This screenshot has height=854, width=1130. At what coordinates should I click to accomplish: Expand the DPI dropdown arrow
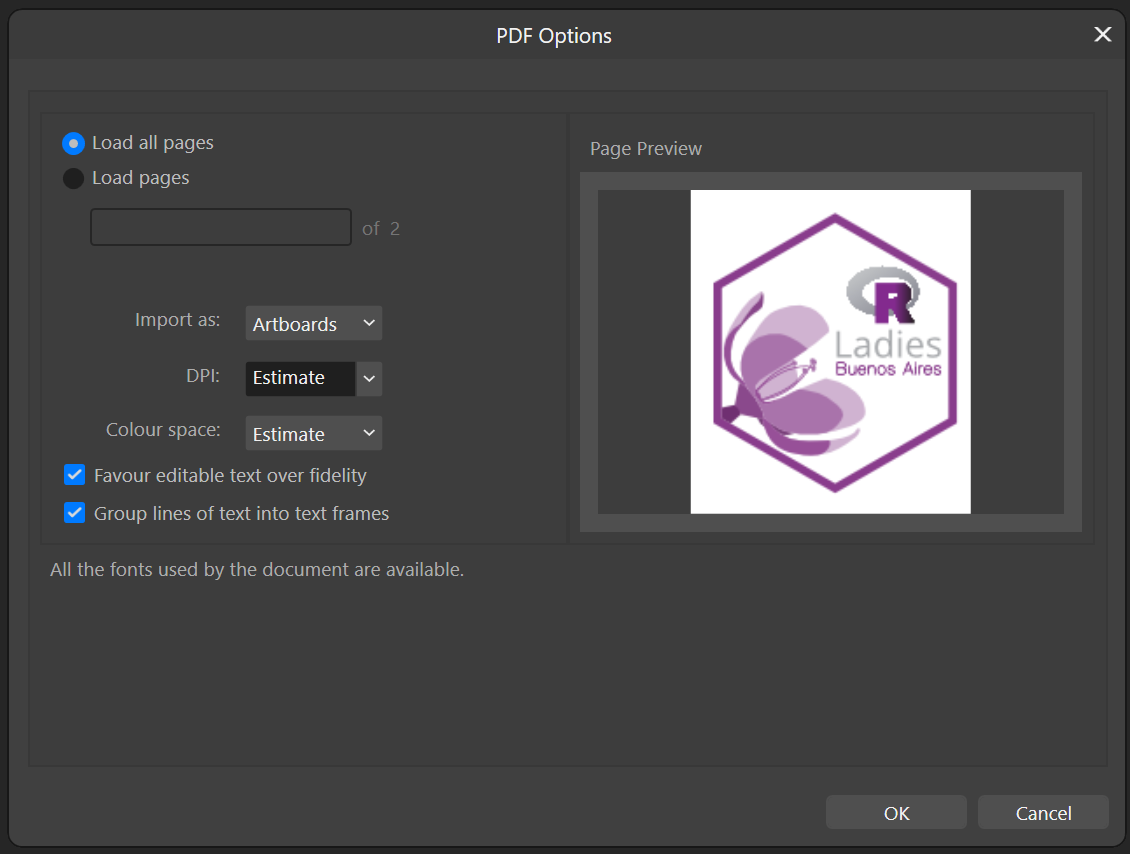tap(369, 378)
